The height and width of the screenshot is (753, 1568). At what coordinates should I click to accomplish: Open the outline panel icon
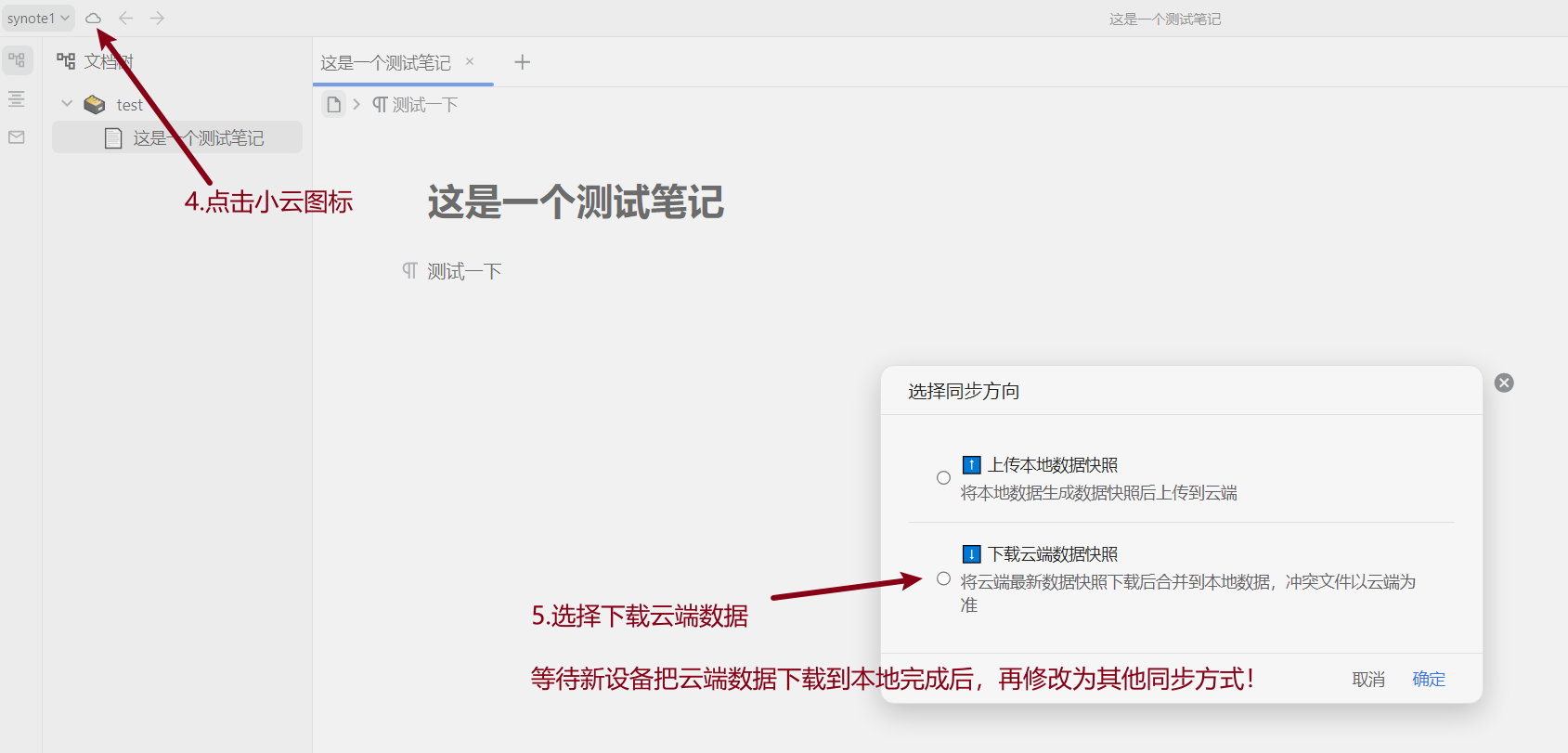(17, 99)
